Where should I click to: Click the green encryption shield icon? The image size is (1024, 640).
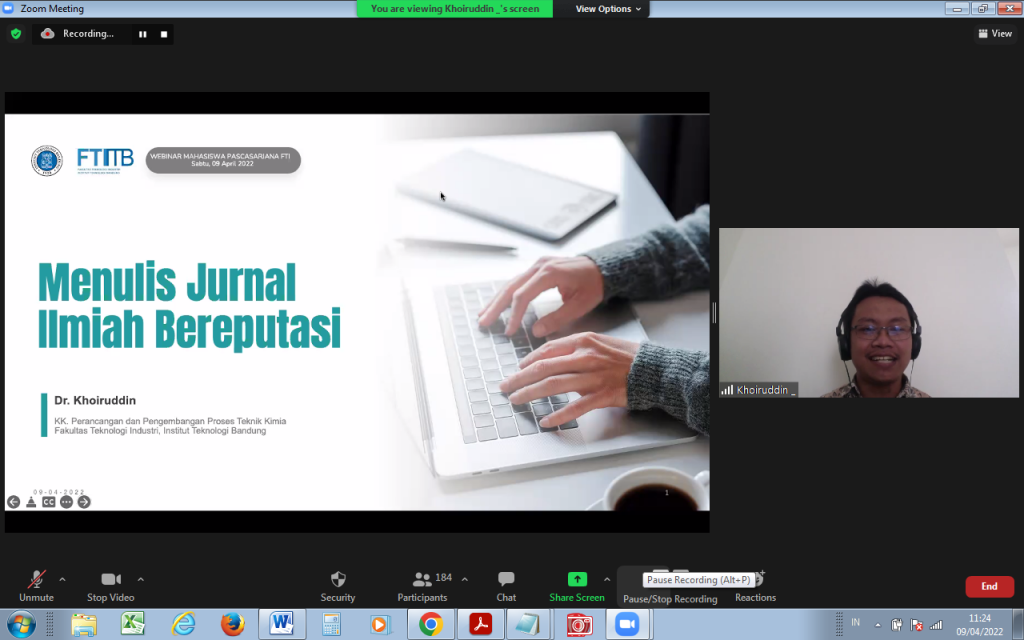coord(16,33)
